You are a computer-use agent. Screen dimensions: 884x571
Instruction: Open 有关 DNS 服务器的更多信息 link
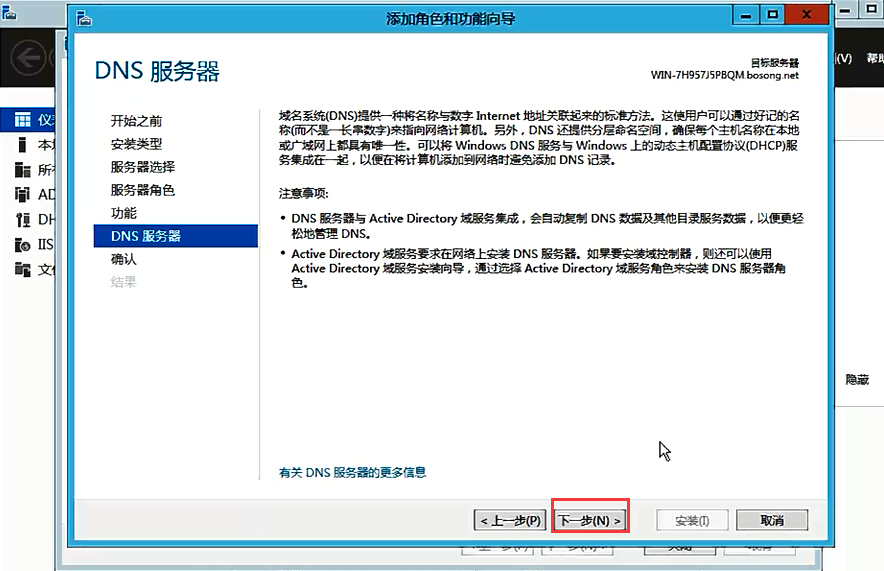(x=352, y=472)
